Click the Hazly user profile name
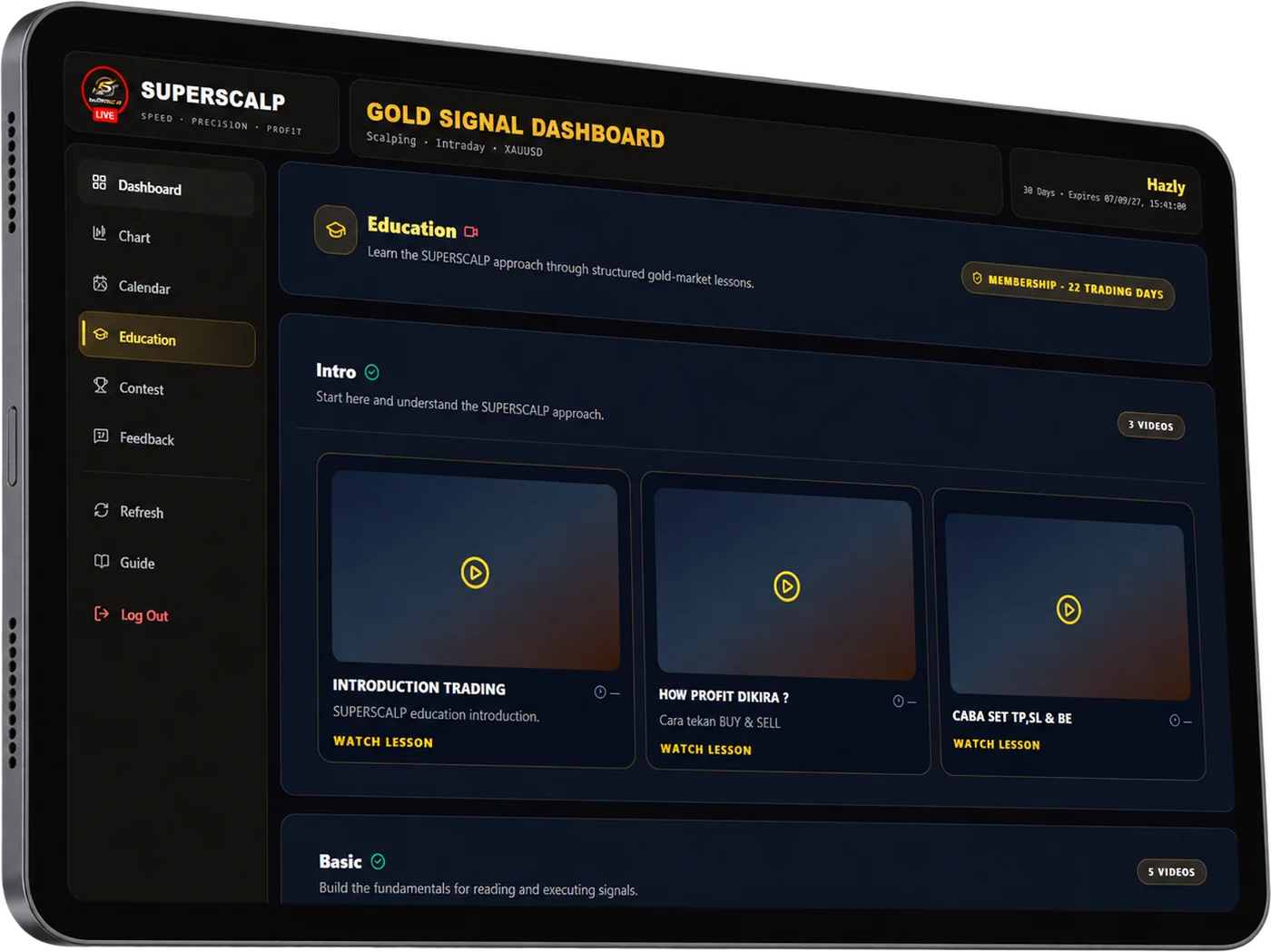 coord(1166,186)
